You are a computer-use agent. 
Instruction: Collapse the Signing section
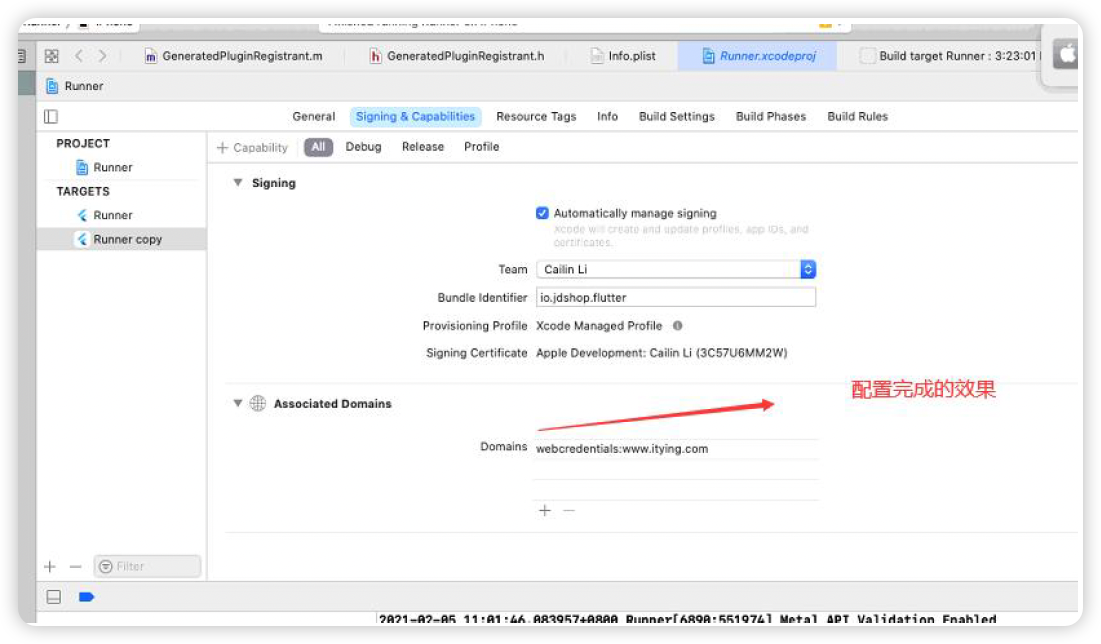238,183
